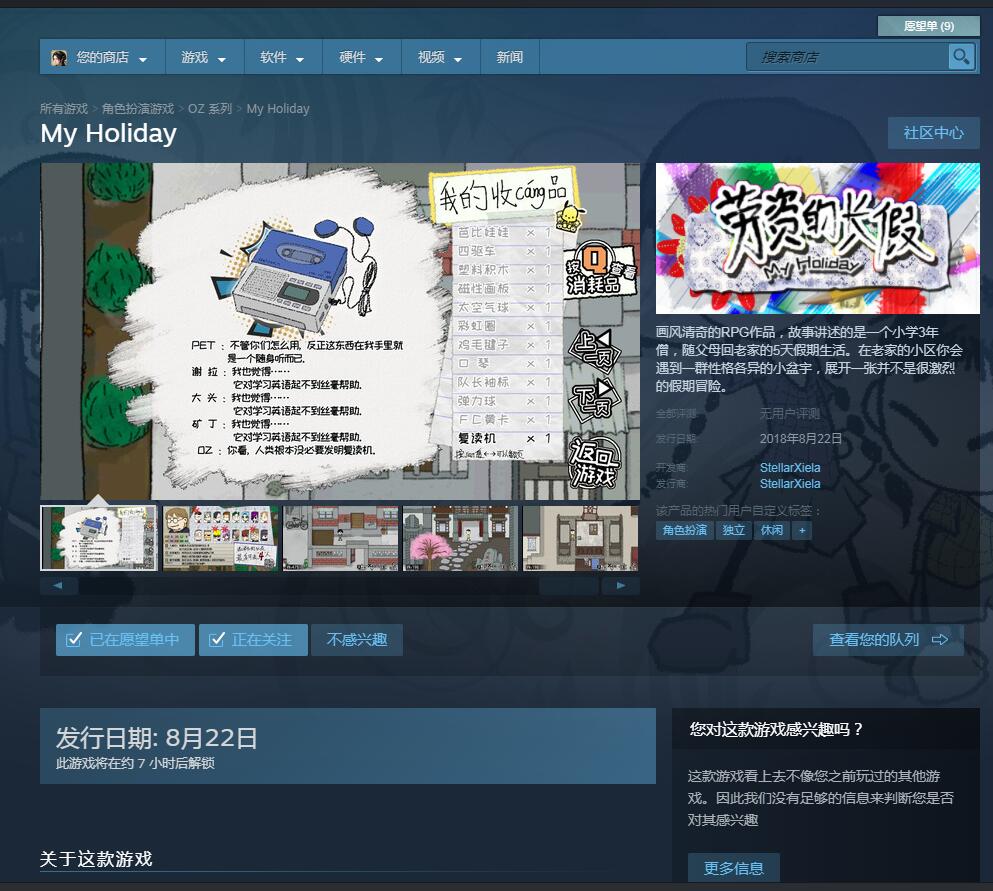
Task: Click 发行日期: 8月22日 banner text
Action: [156, 738]
